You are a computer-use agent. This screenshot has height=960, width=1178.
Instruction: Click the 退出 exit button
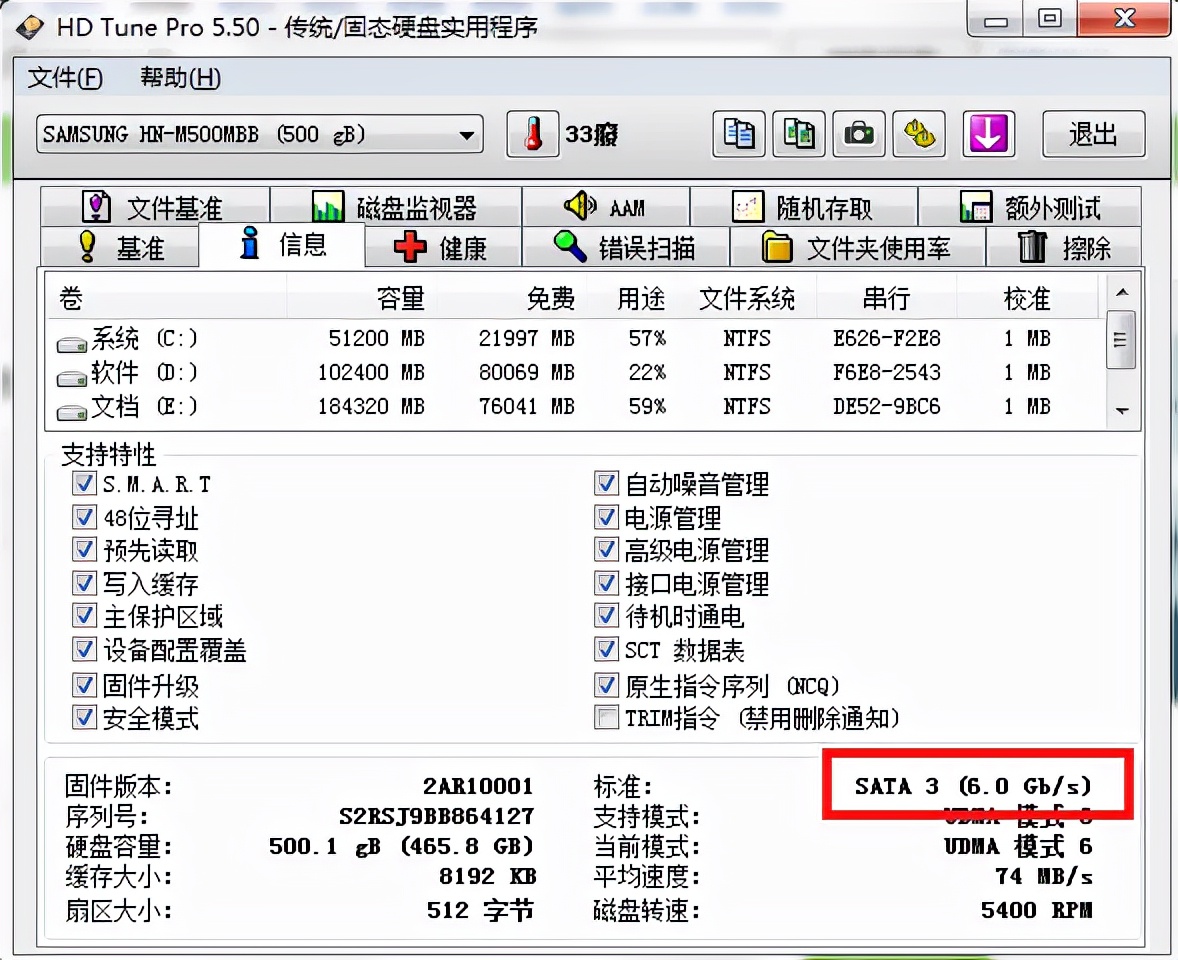(x=1093, y=134)
